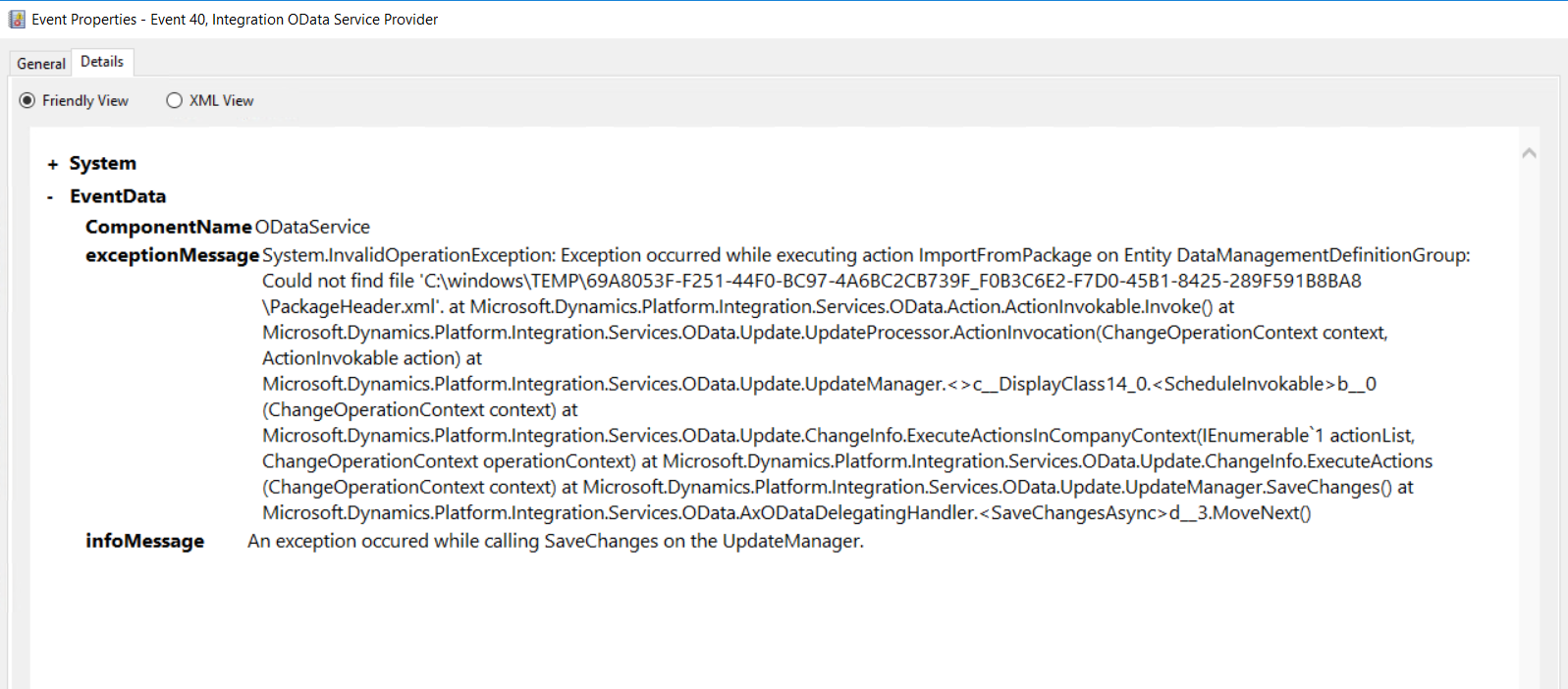Open the General tab

40,63
